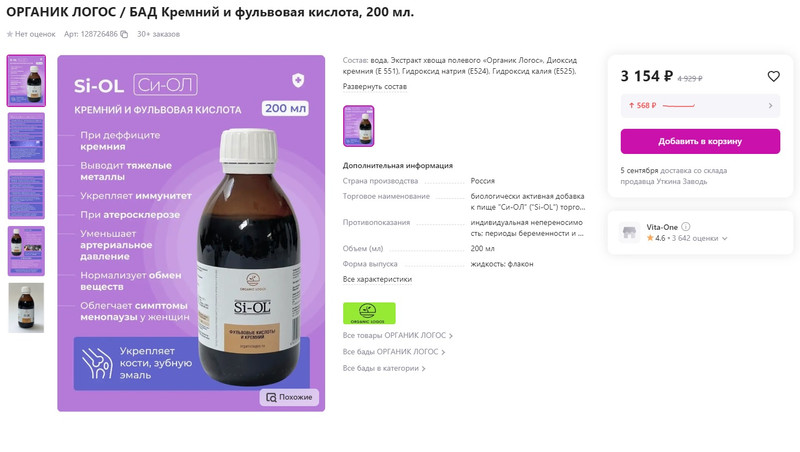Select the fourth thumbnail in the gallery

pos(26,251)
